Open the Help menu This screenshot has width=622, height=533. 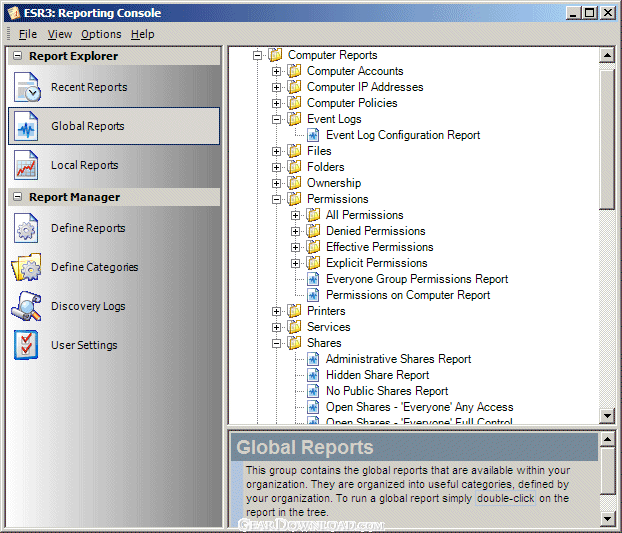pos(142,35)
